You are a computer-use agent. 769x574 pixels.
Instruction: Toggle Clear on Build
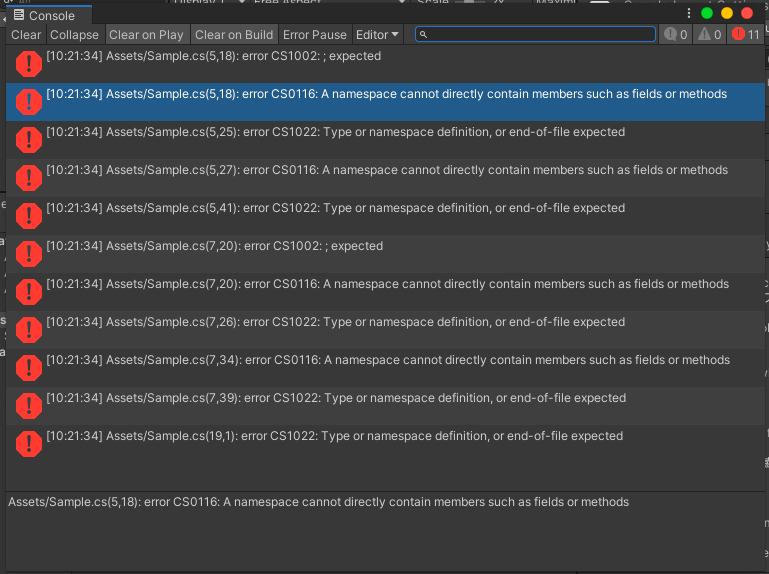[x=234, y=35]
